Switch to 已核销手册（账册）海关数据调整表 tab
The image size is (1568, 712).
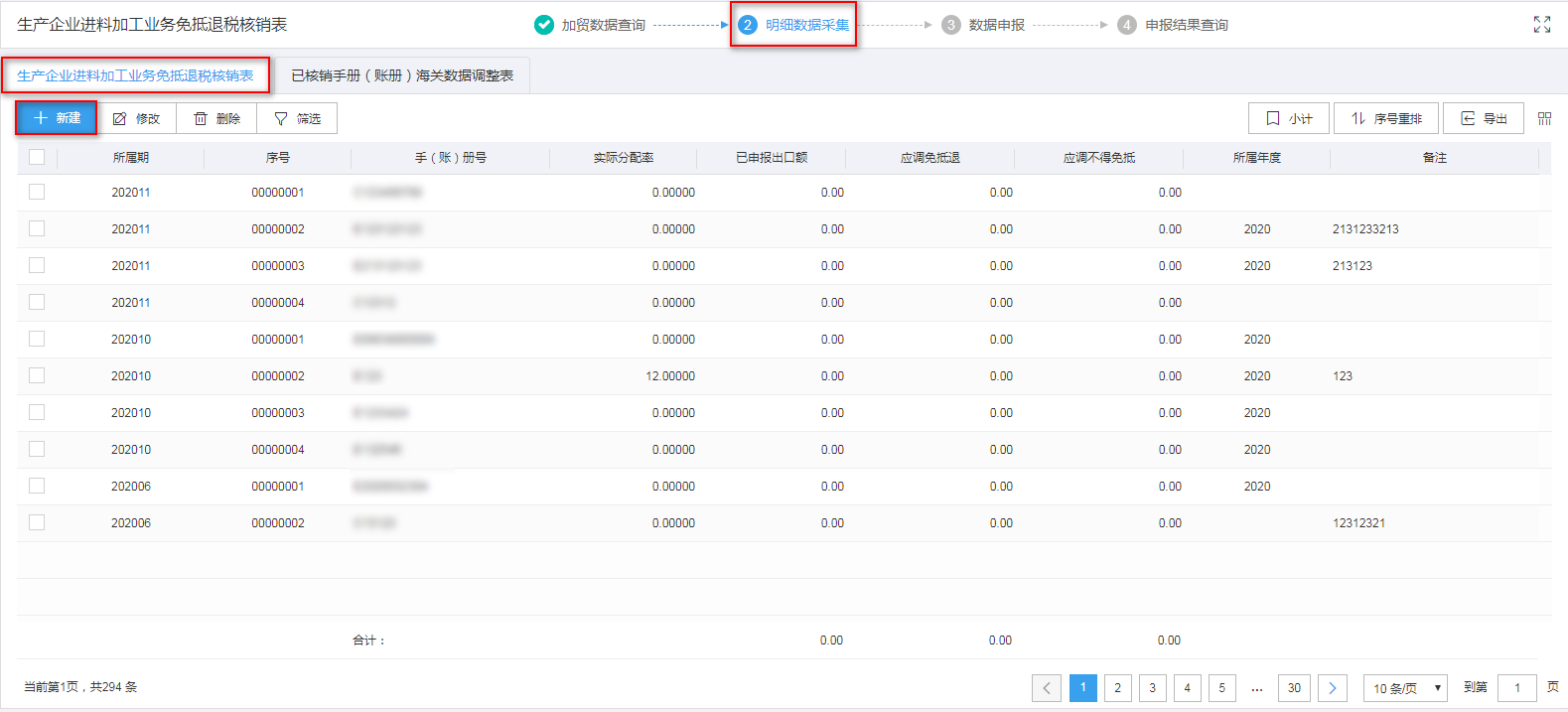(402, 75)
